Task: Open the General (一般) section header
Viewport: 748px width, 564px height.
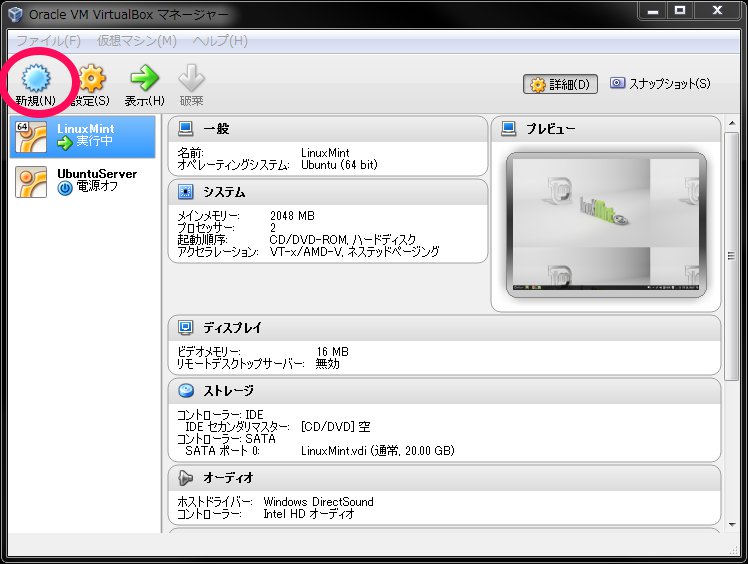Action: [328, 129]
